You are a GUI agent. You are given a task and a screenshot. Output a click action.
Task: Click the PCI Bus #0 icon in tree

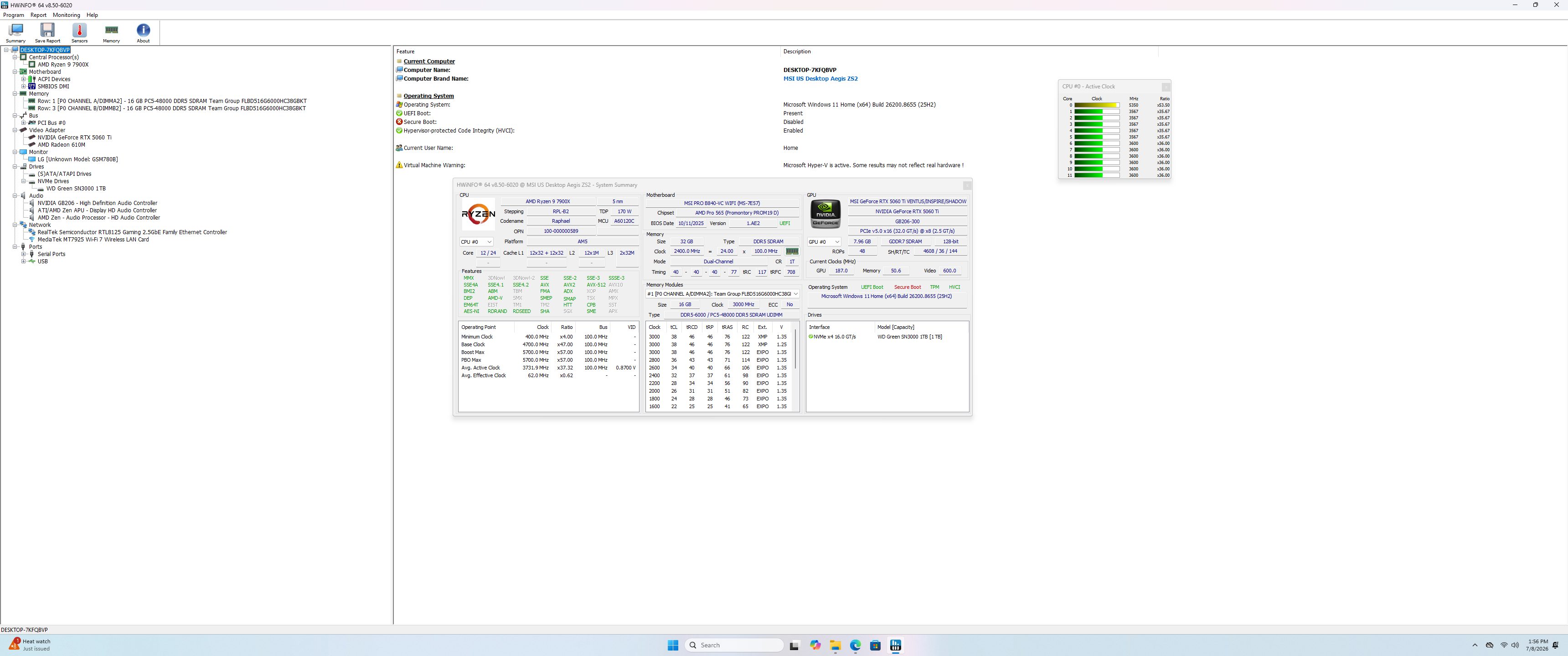31,123
